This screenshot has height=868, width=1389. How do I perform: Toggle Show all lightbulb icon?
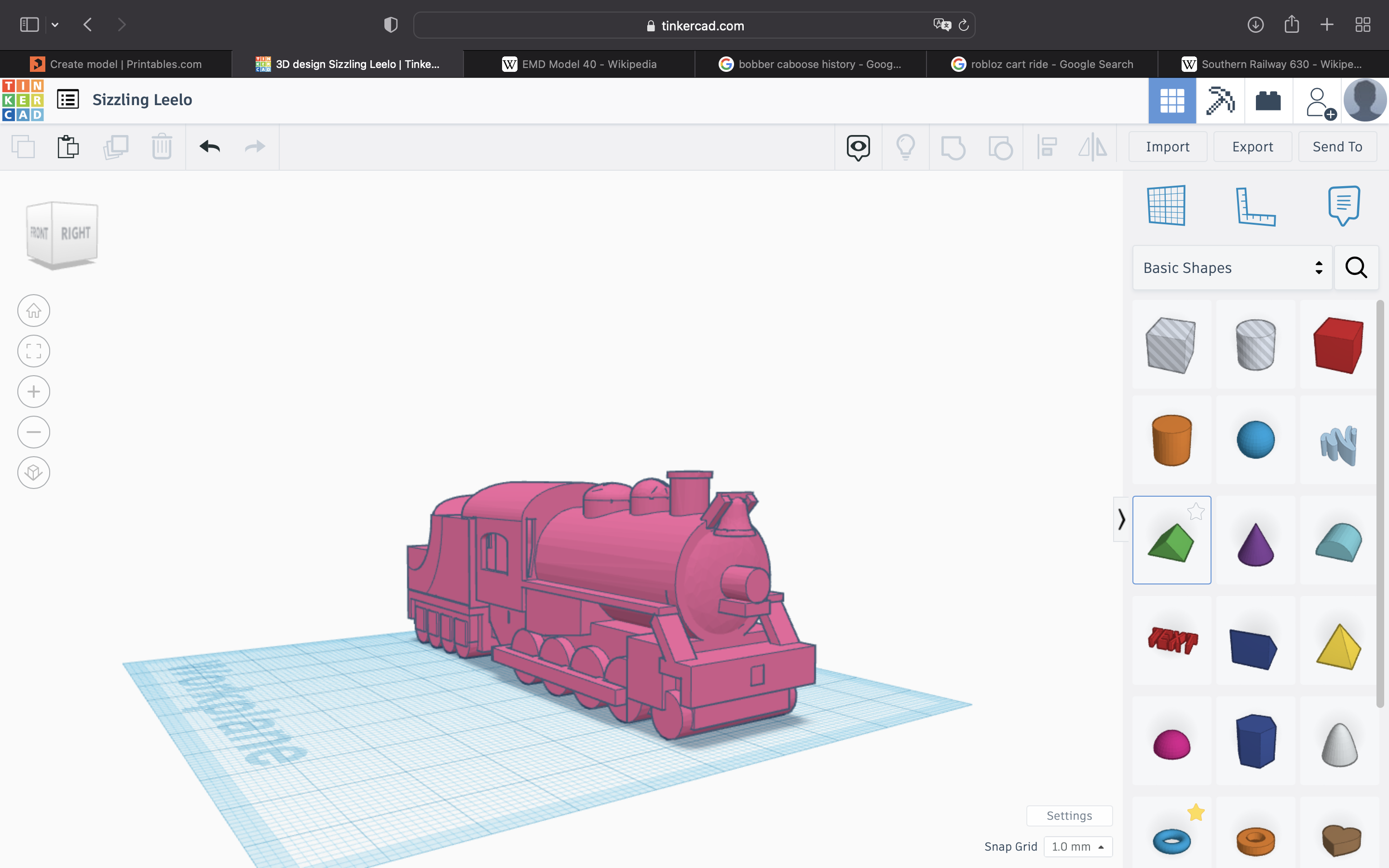click(x=906, y=148)
